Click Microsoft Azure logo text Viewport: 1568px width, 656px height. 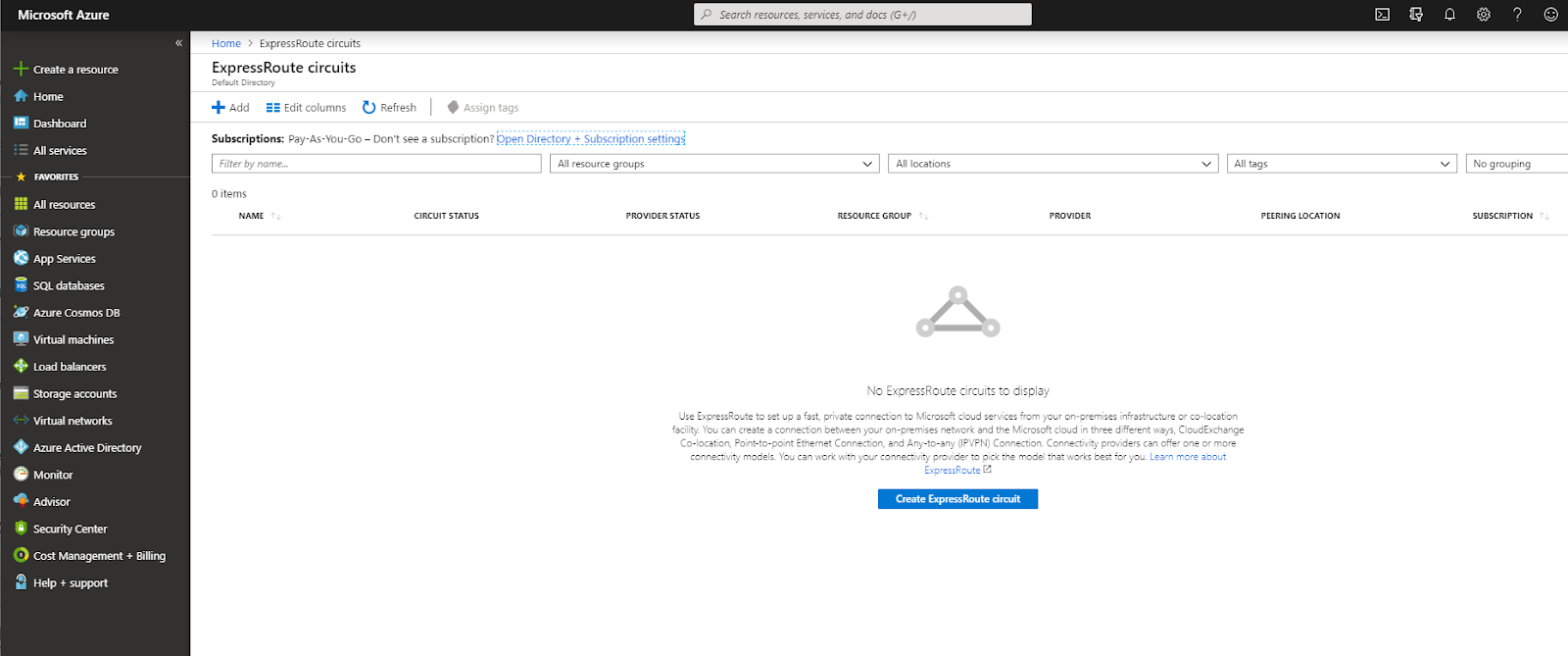click(64, 15)
